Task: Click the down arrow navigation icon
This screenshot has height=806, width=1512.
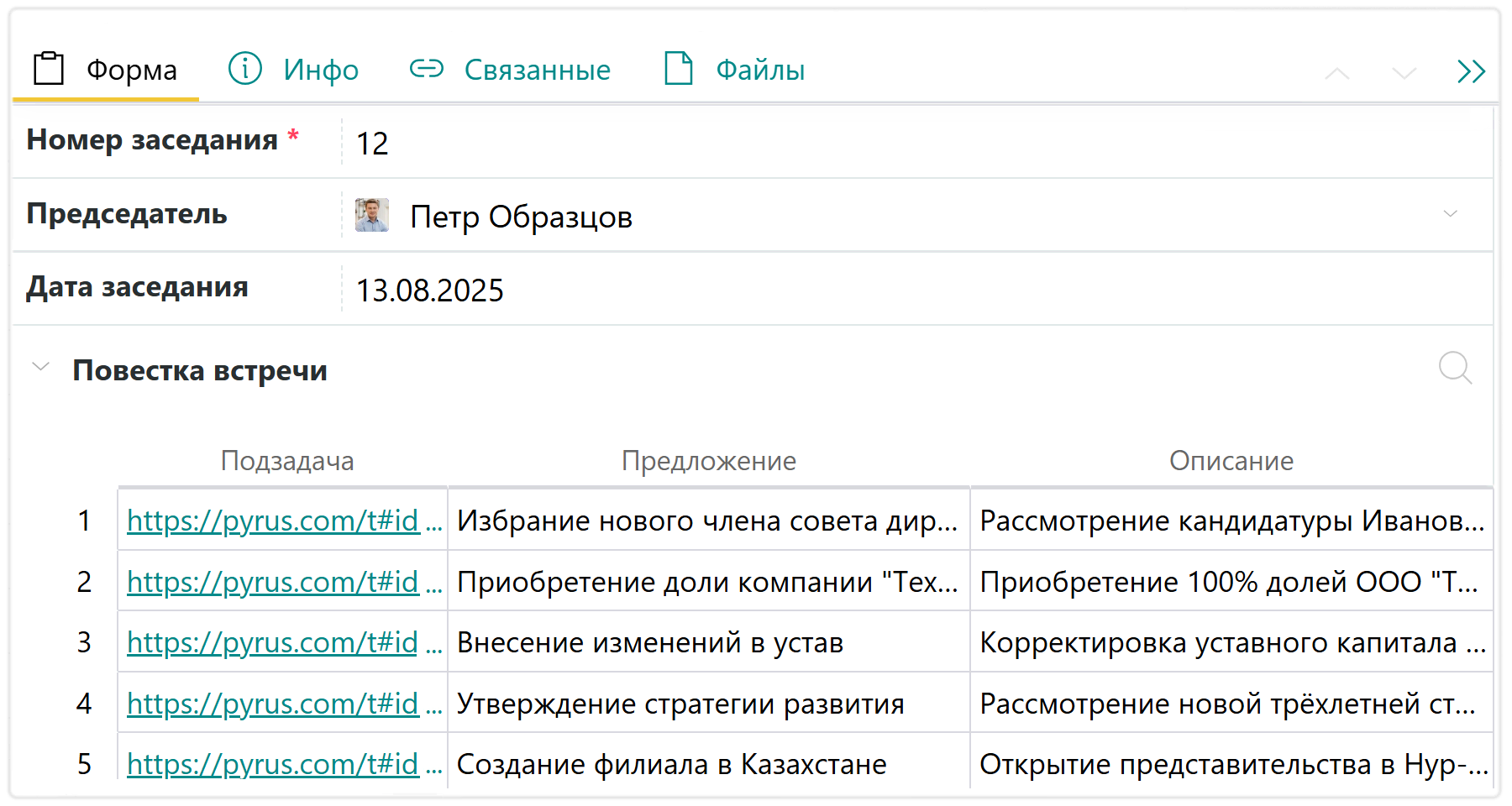Action: click(x=1404, y=74)
